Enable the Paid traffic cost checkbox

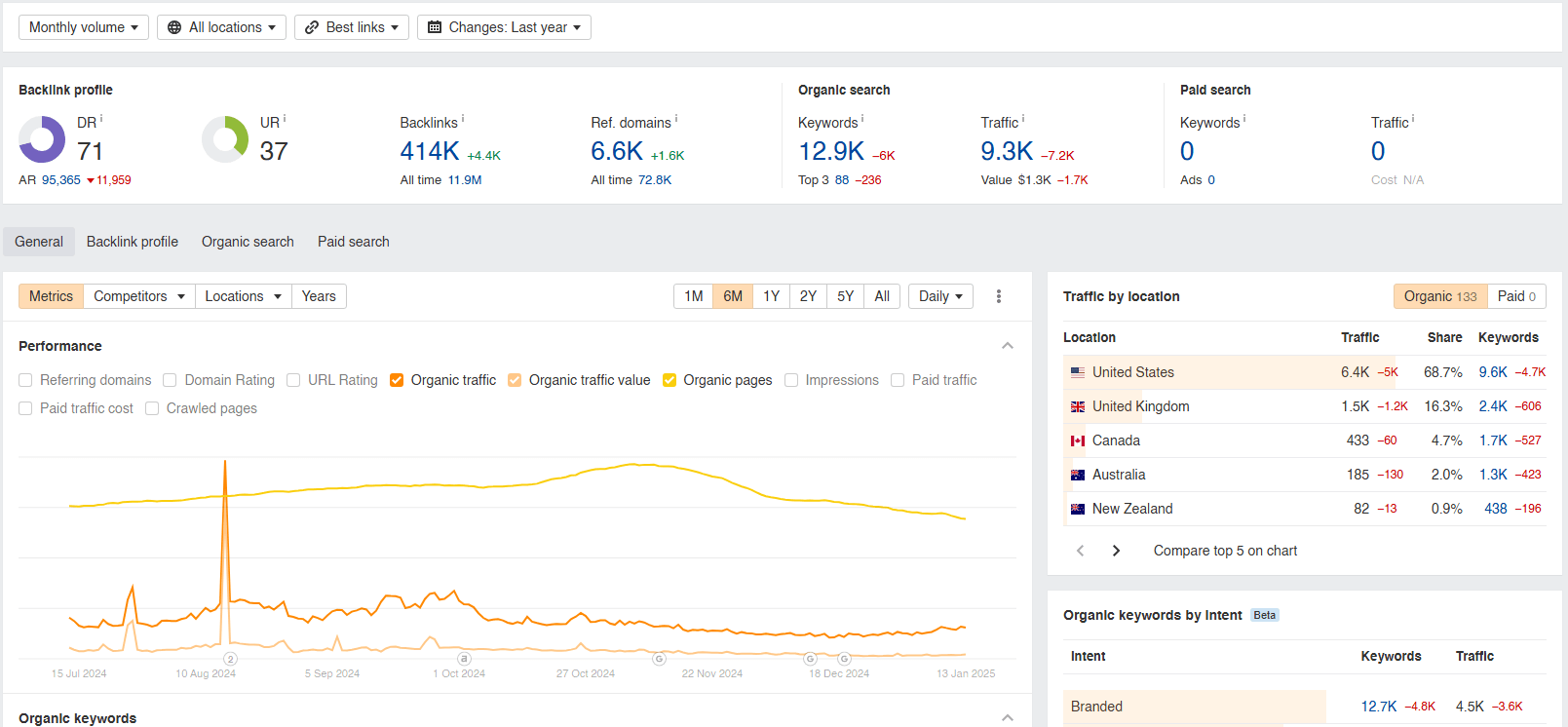[25, 408]
